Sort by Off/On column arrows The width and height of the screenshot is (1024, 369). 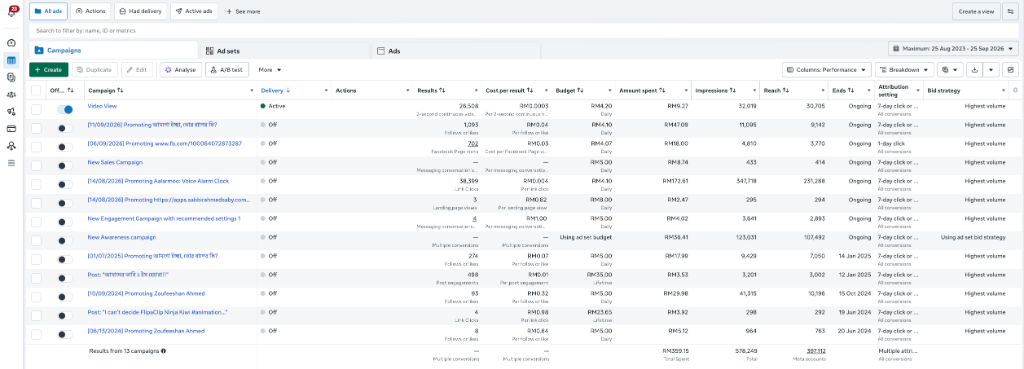(71, 90)
